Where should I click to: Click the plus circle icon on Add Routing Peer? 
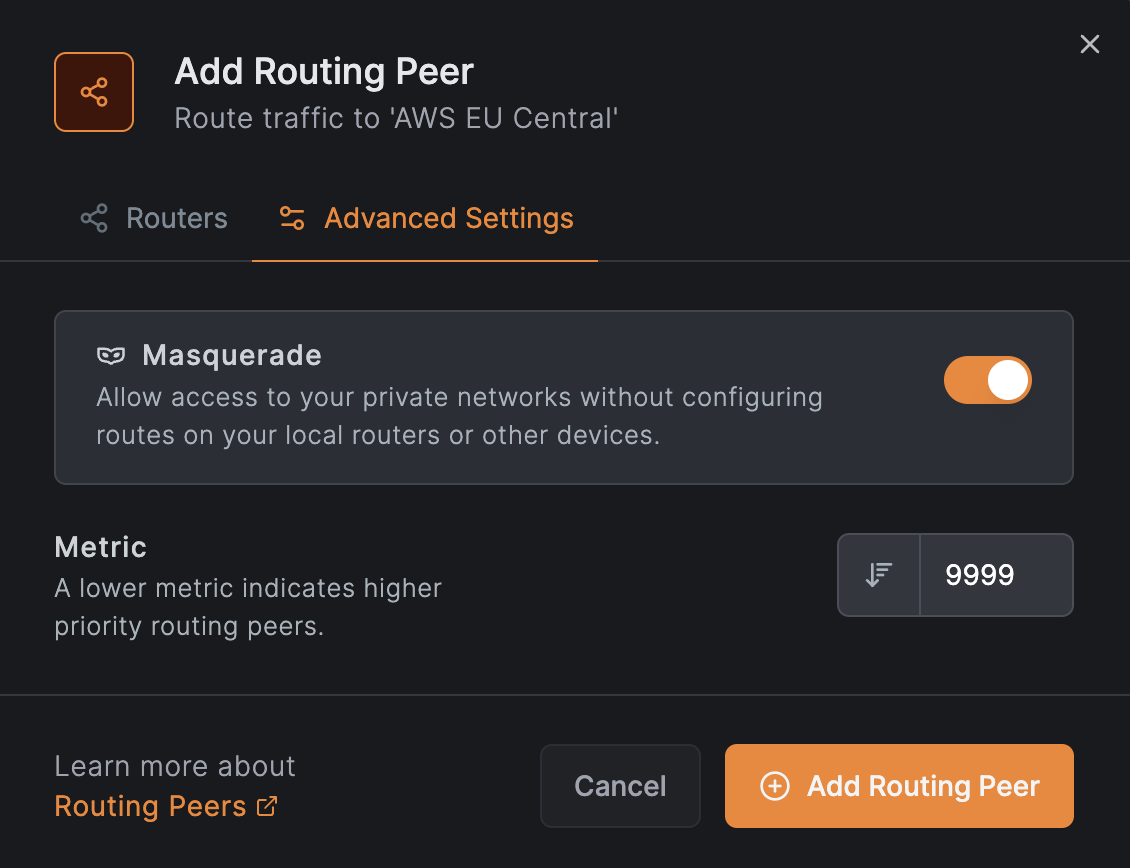tap(775, 786)
